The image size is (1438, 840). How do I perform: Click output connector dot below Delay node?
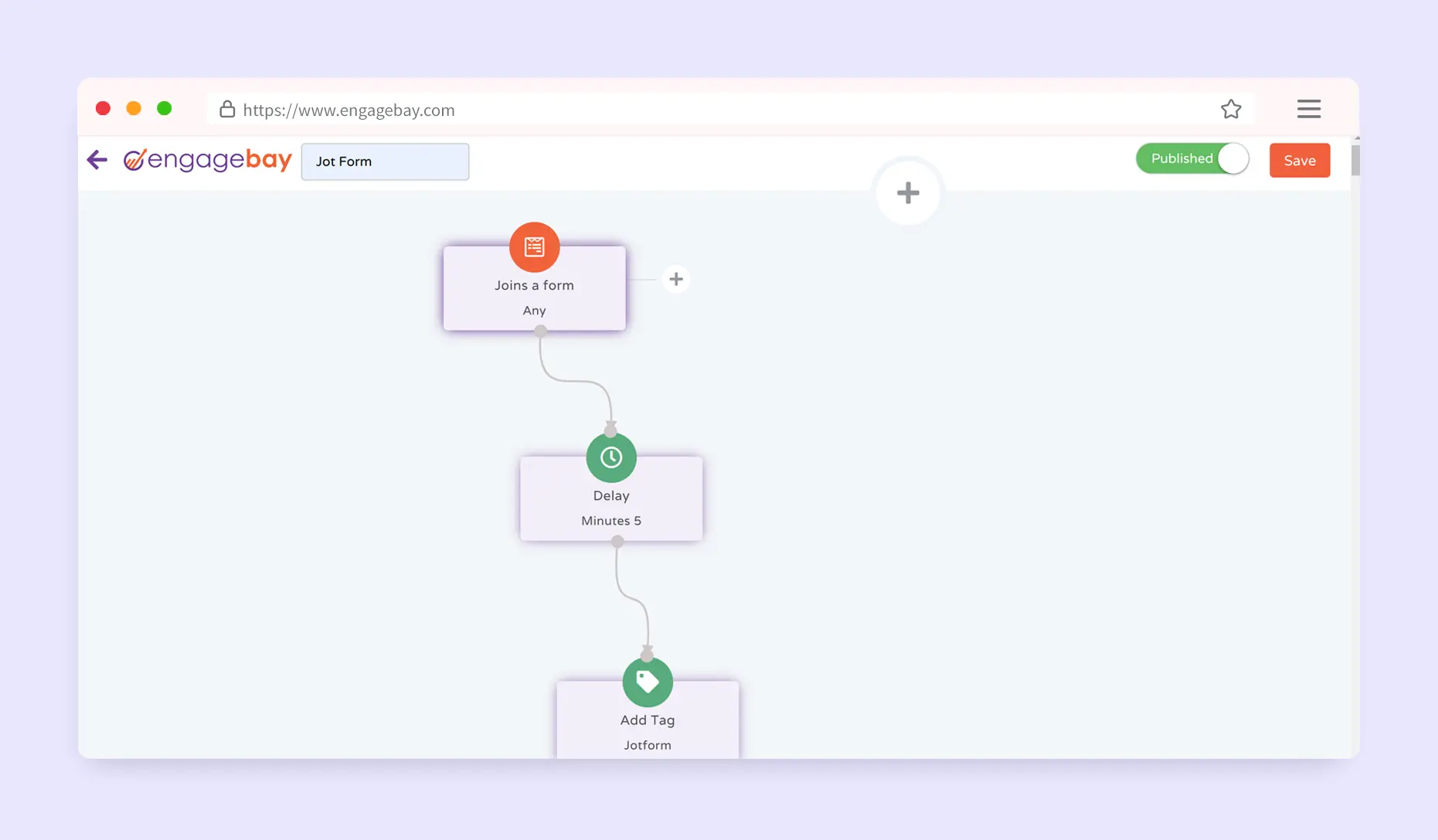pos(617,542)
